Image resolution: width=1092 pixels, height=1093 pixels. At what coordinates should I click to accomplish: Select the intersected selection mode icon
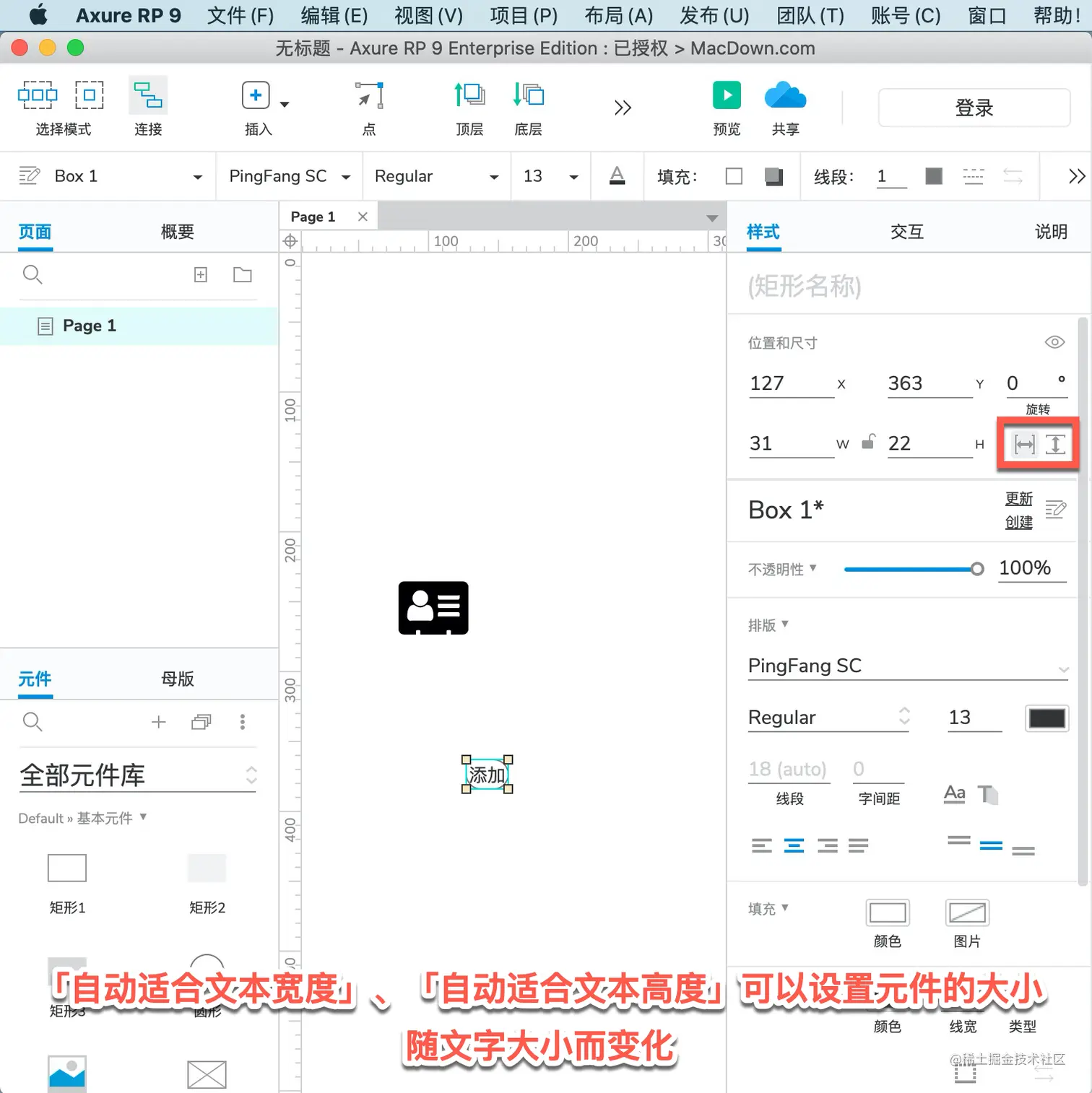(x=38, y=95)
